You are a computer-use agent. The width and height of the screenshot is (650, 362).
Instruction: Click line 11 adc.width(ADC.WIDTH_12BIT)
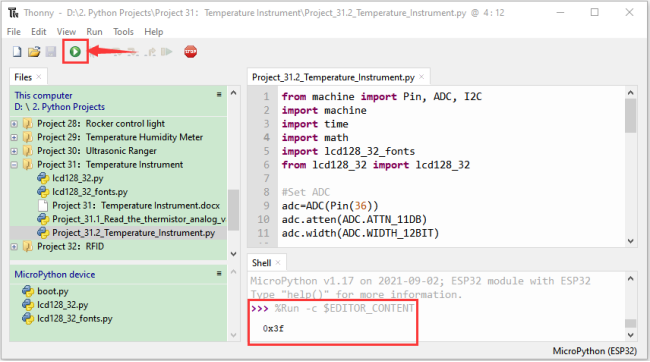tap(360, 233)
